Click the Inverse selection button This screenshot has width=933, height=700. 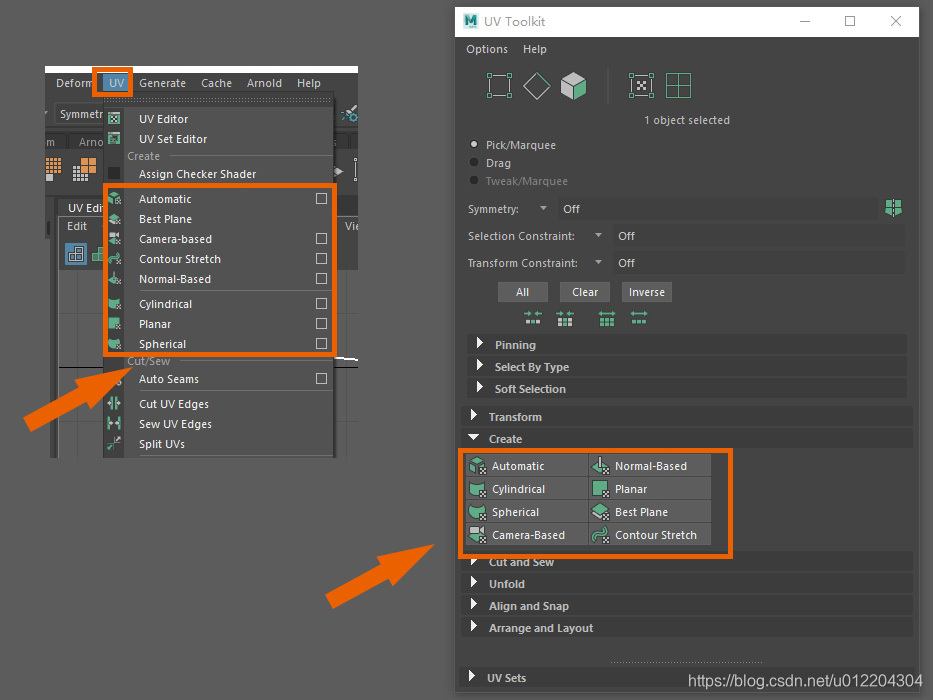[x=647, y=292]
